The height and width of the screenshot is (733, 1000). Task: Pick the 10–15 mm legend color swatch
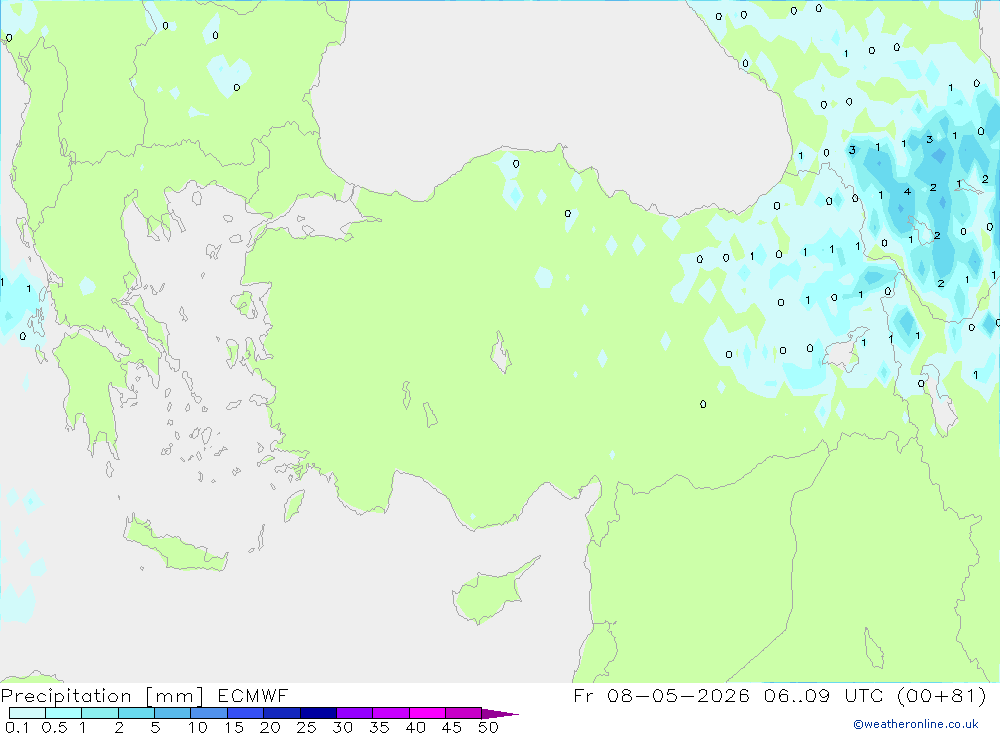[x=209, y=713]
